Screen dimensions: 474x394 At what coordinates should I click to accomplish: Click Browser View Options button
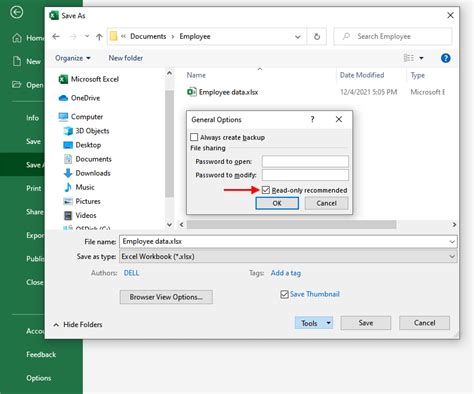166,297
